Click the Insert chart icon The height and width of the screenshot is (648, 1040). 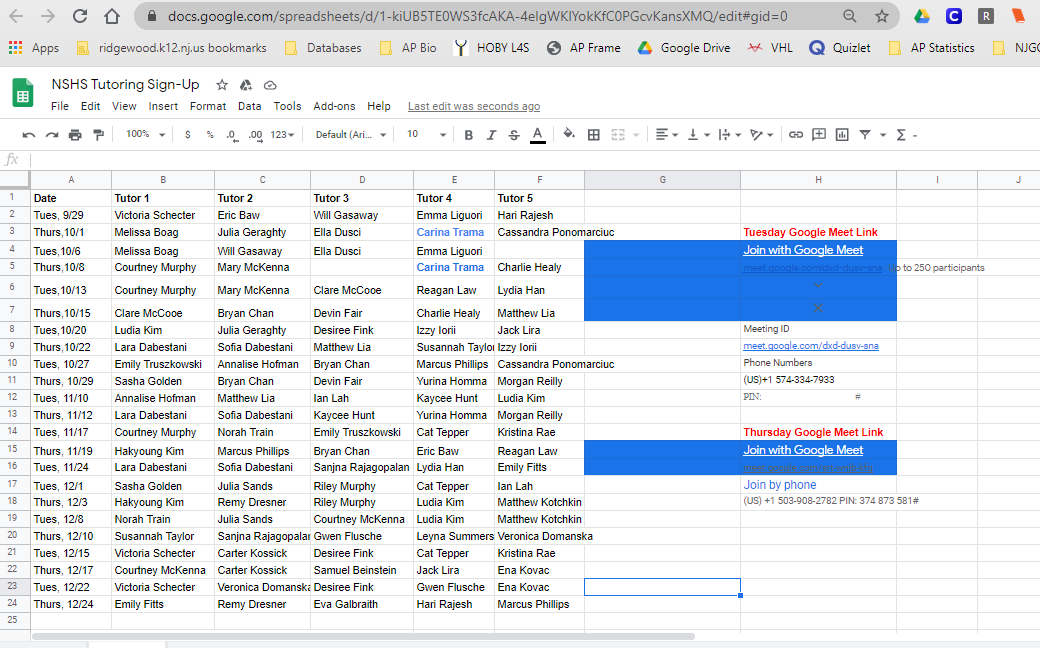(x=842, y=135)
